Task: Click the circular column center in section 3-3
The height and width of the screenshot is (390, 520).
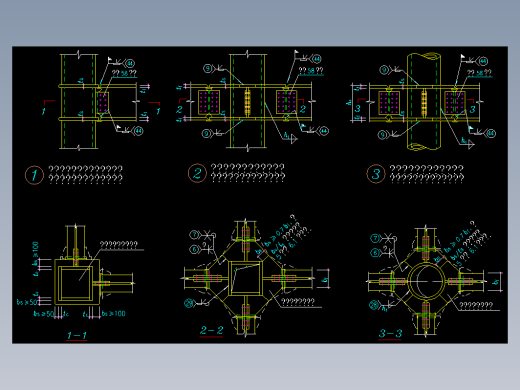Action: (x=426, y=281)
